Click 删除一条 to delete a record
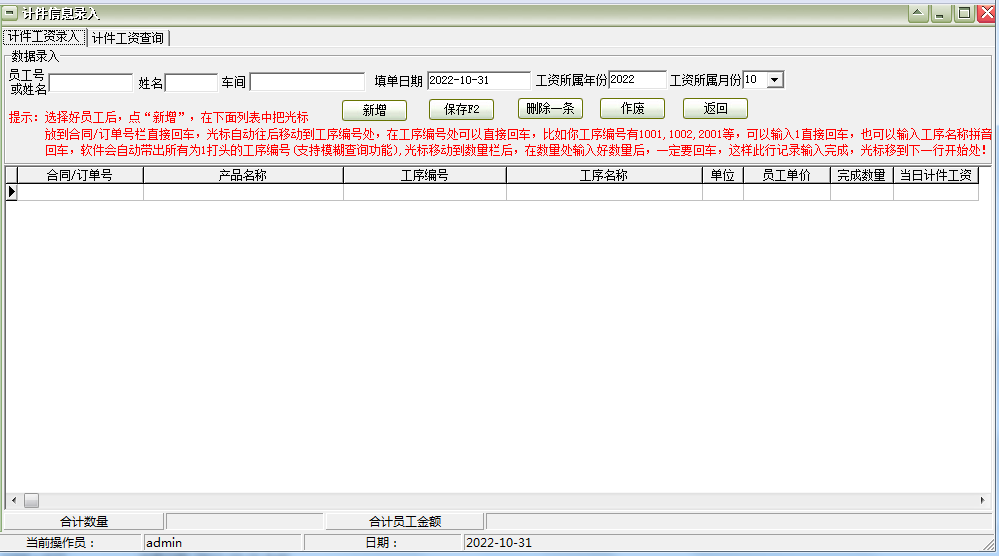This screenshot has height=556, width=999. click(x=550, y=109)
